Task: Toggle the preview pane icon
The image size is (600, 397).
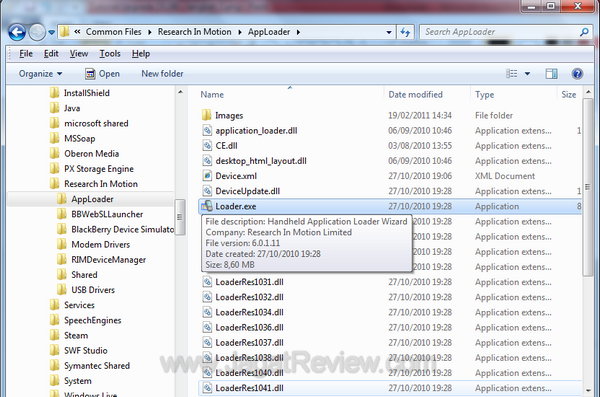Action: pyautogui.click(x=551, y=74)
